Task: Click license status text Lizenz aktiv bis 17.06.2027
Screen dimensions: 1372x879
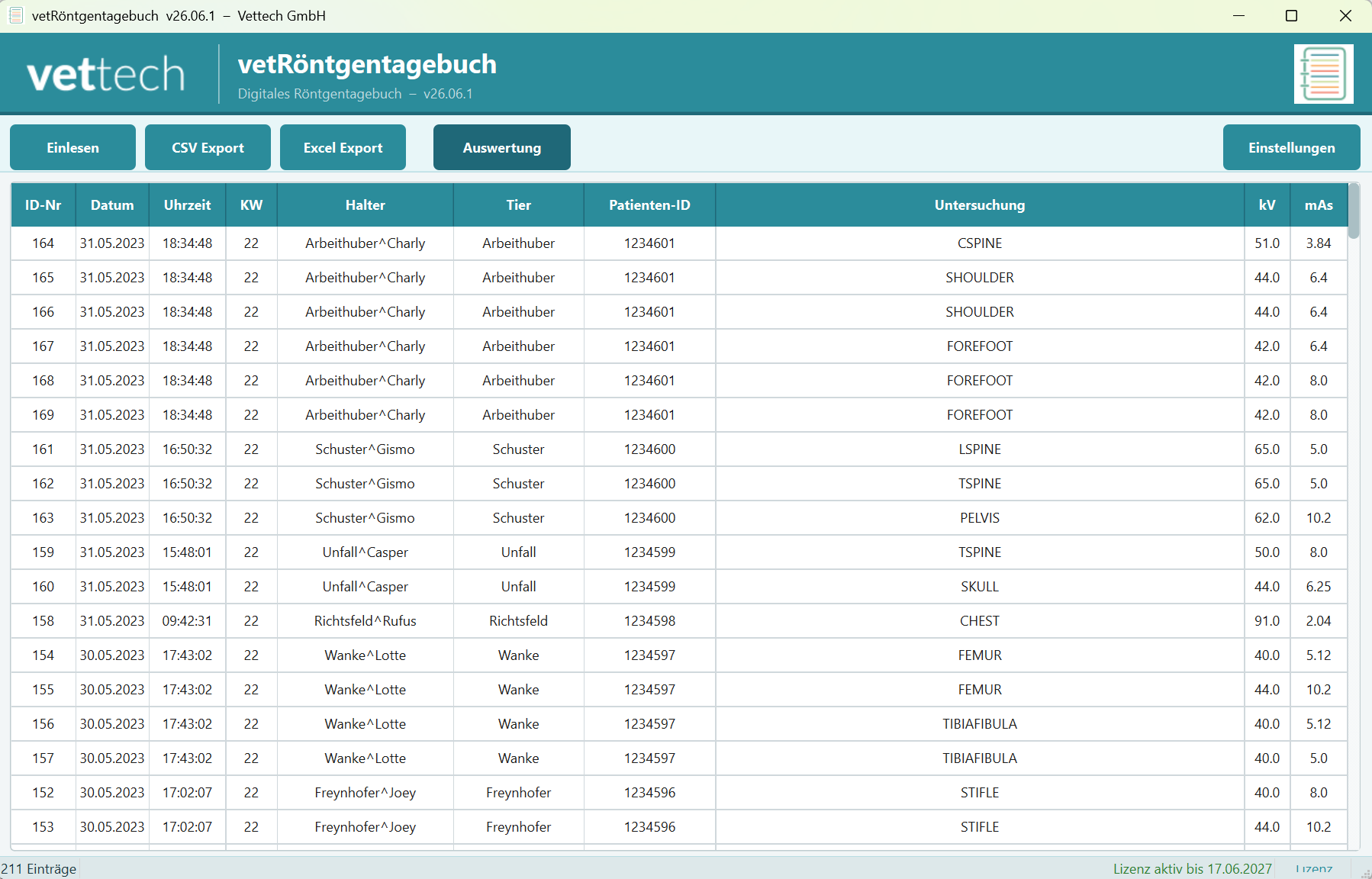Action: (1192, 869)
